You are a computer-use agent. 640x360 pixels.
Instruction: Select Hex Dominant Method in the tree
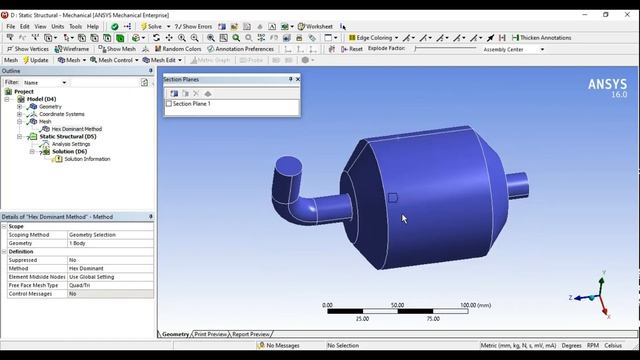tap(76, 129)
